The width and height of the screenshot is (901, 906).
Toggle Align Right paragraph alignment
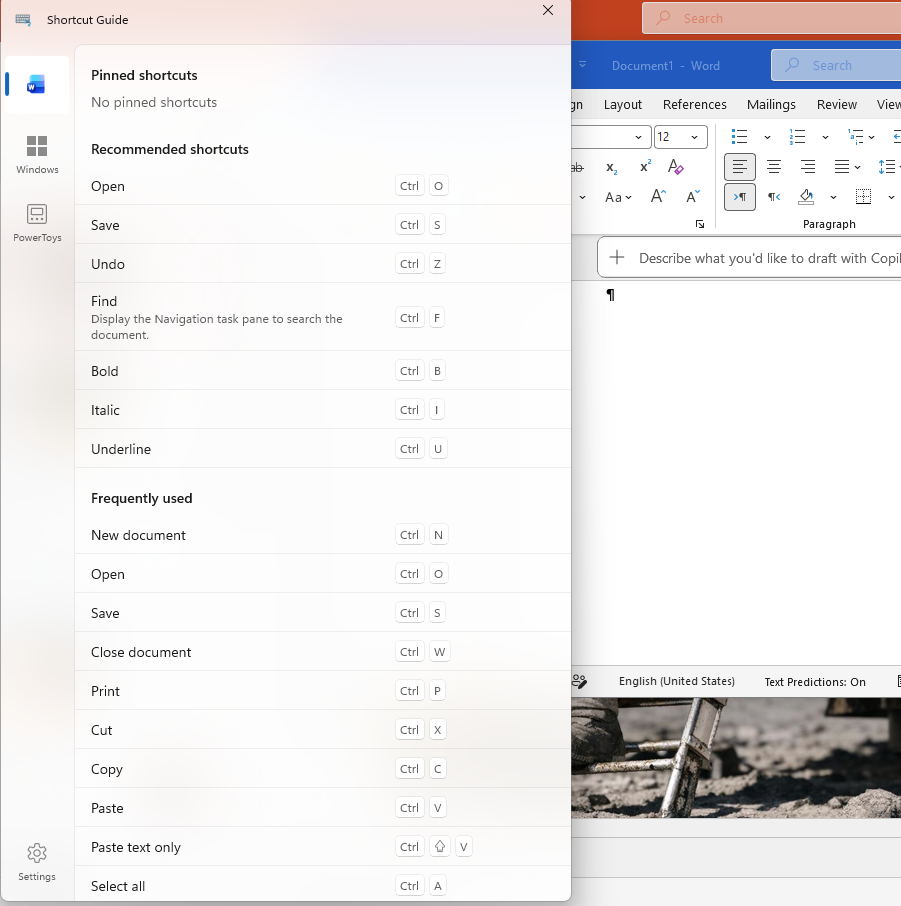(x=808, y=167)
